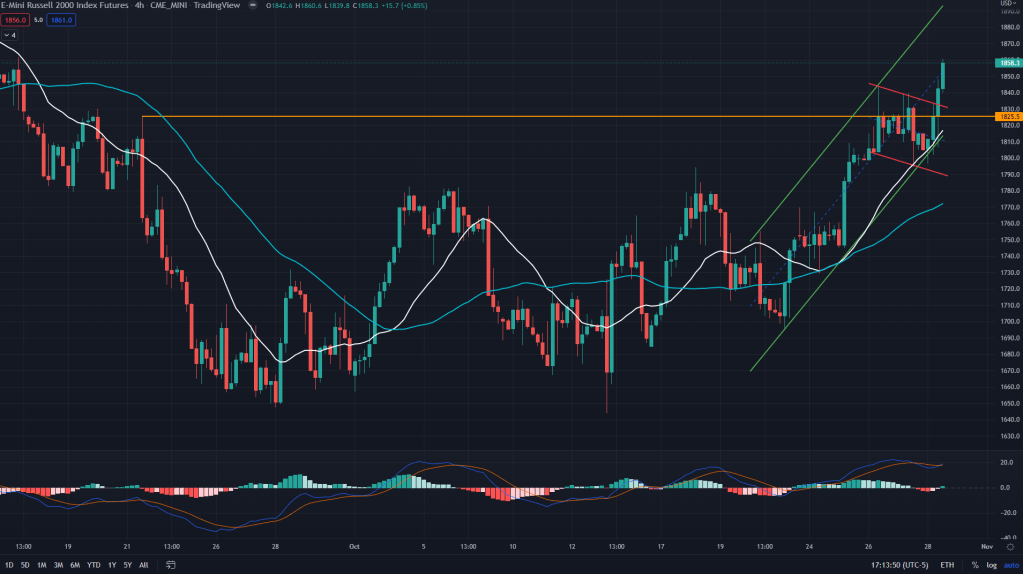Choose the All time range
This screenshot has width=1023, height=574.
[x=143, y=565]
